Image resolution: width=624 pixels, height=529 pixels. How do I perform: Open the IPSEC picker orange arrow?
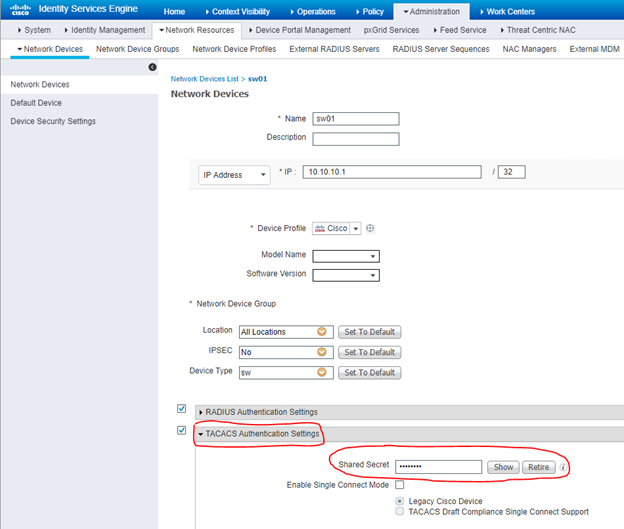coord(322,352)
